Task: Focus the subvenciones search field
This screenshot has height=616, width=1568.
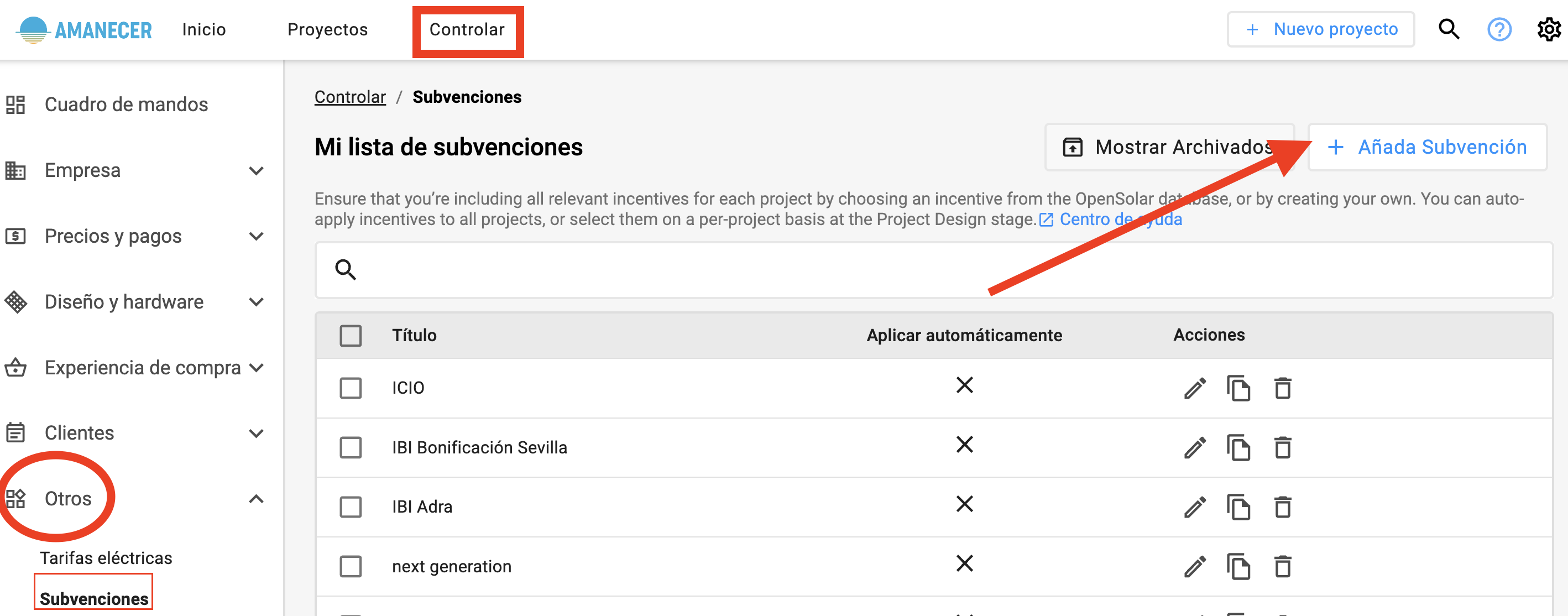Action: coord(934,270)
